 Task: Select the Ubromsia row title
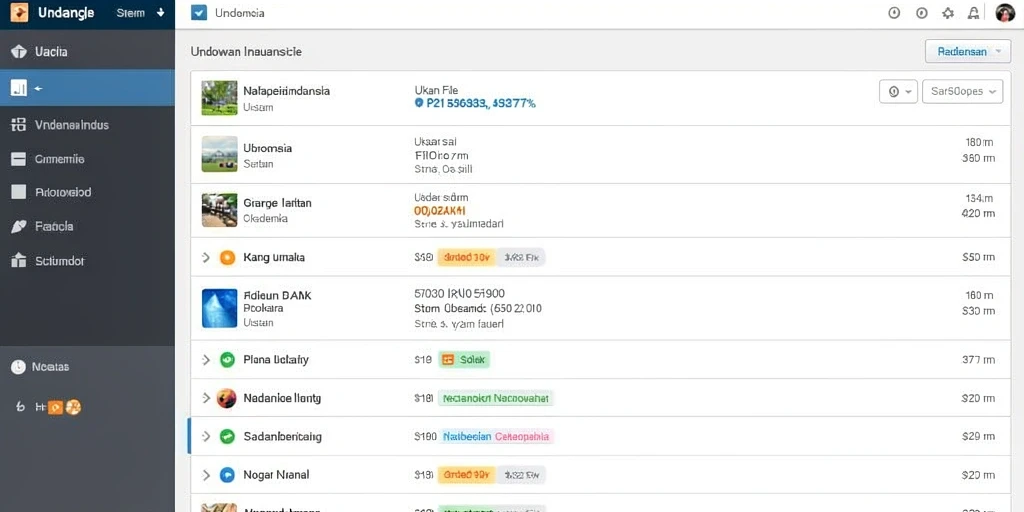(267, 148)
